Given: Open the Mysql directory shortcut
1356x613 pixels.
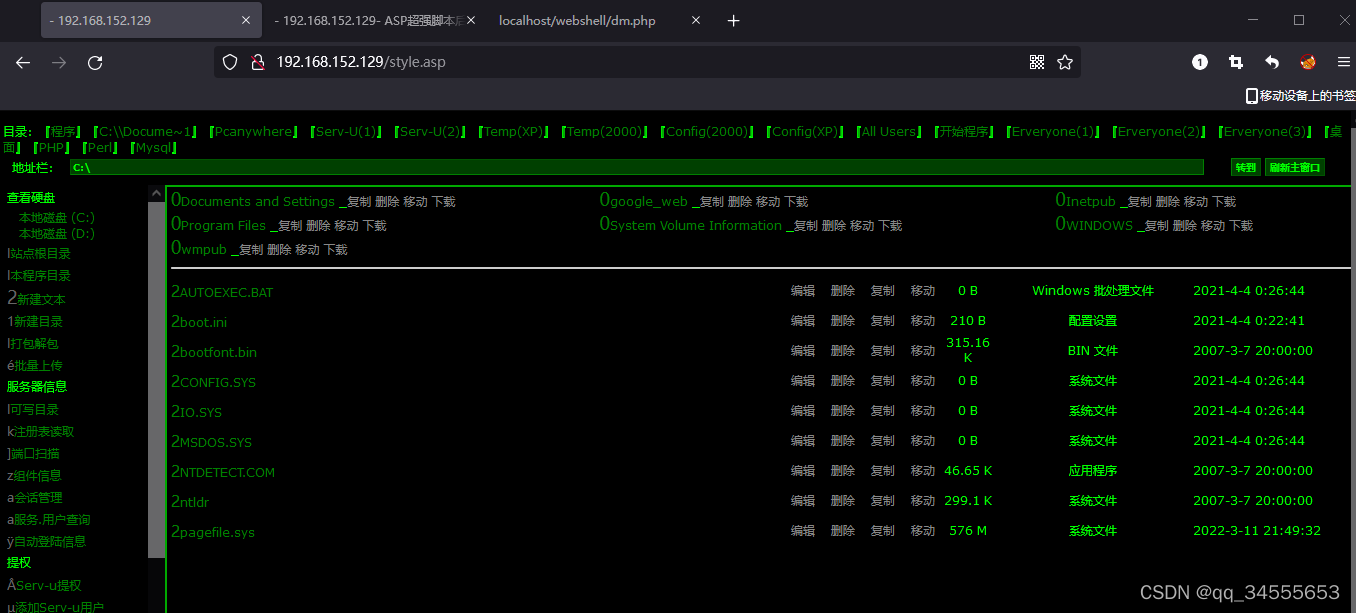Looking at the screenshot, I should [x=154, y=148].
